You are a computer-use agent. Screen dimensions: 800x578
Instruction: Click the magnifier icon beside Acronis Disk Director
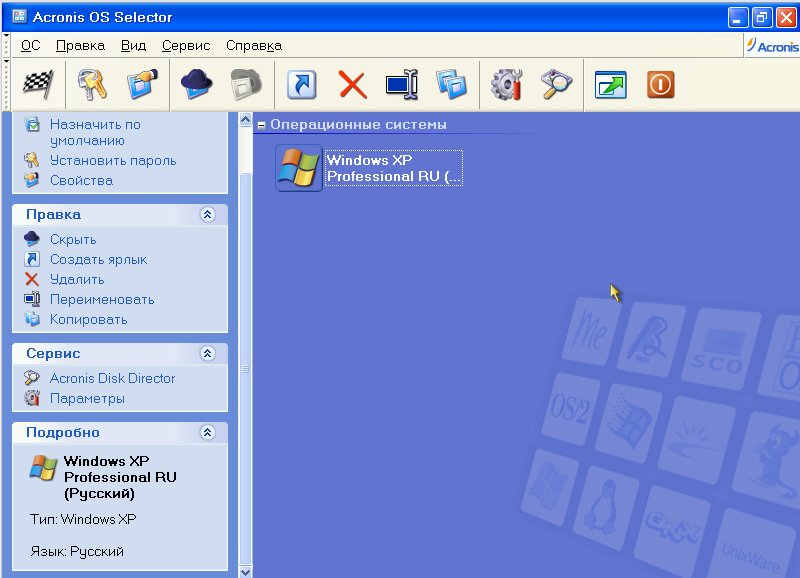click(32, 378)
